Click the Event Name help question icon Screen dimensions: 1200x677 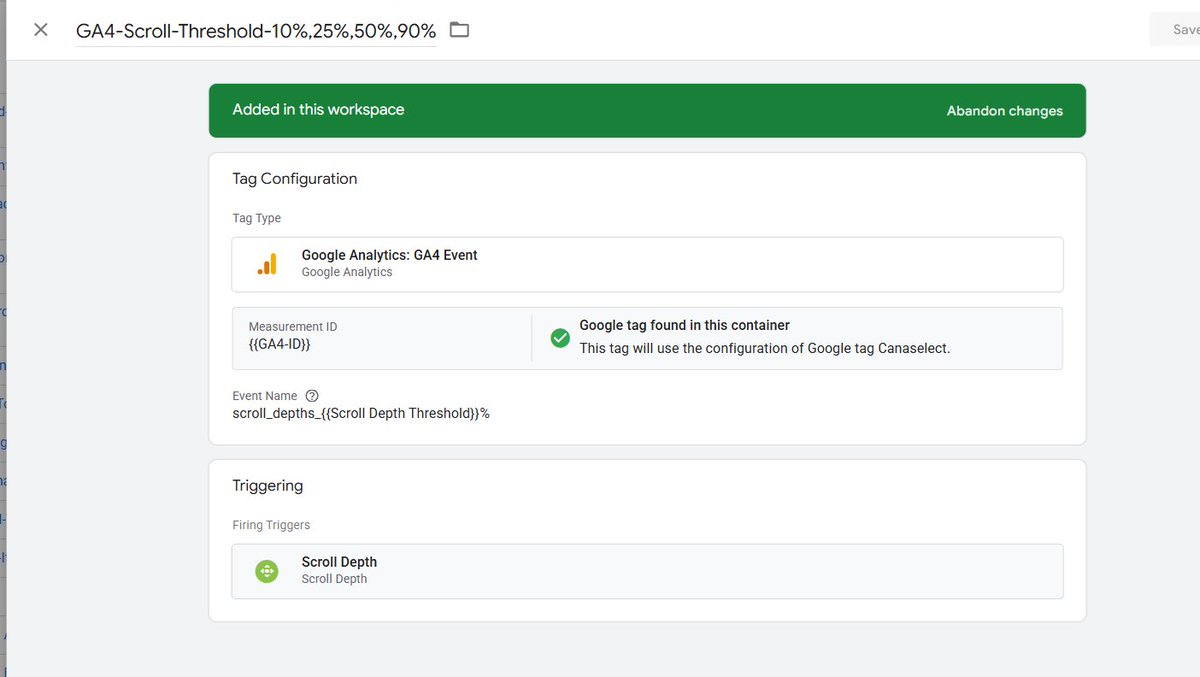(x=311, y=395)
